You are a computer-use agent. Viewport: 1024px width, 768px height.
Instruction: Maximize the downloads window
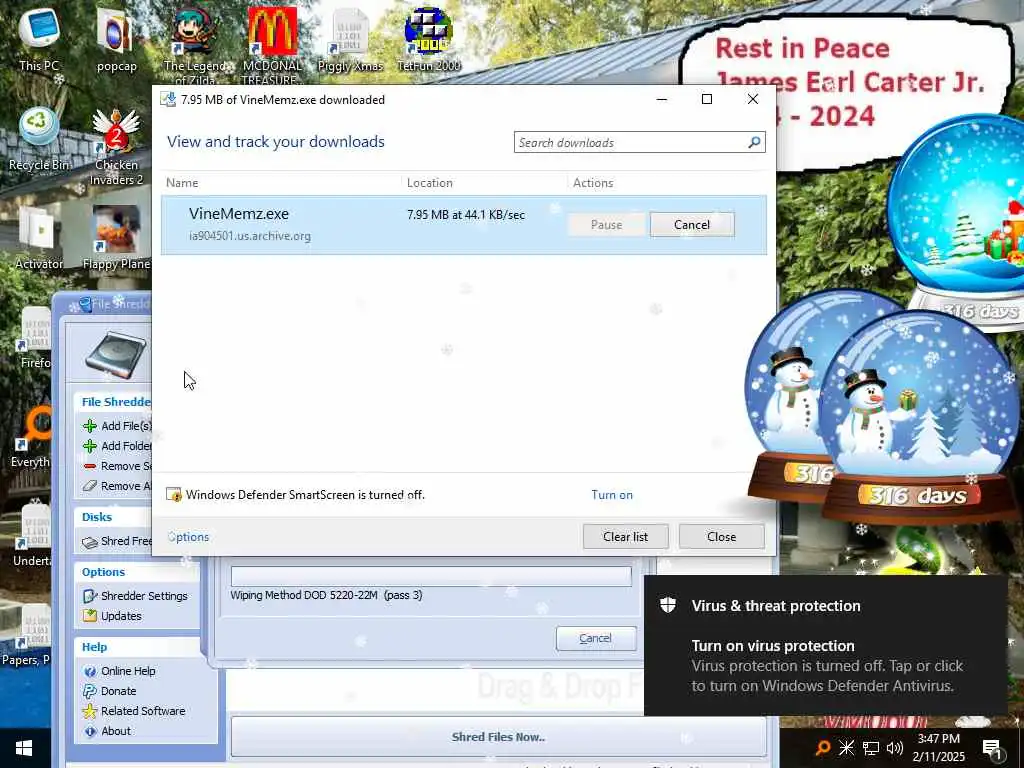coord(707,99)
